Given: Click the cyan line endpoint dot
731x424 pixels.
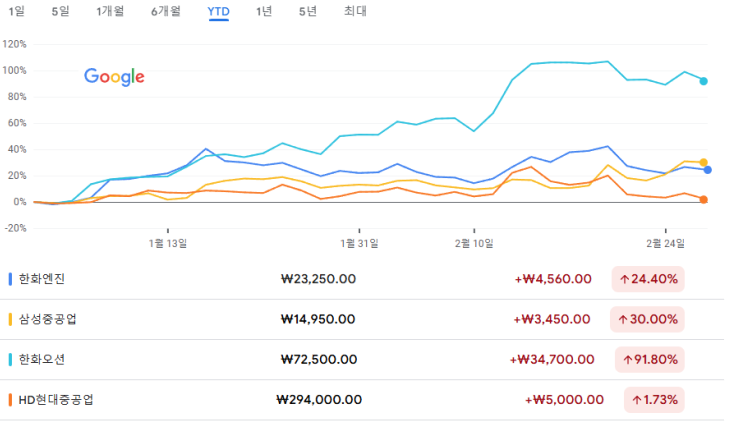Looking at the screenshot, I should 704,81.
